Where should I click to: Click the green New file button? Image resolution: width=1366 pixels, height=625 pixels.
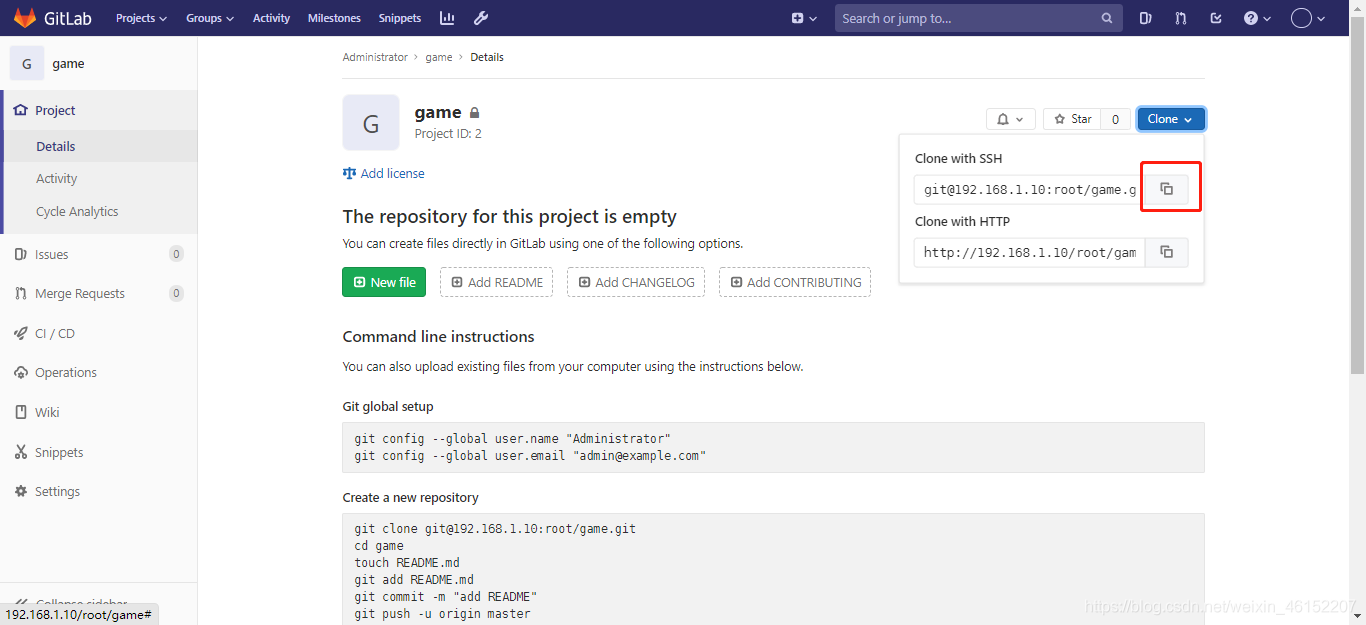pyautogui.click(x=384, y=282)
